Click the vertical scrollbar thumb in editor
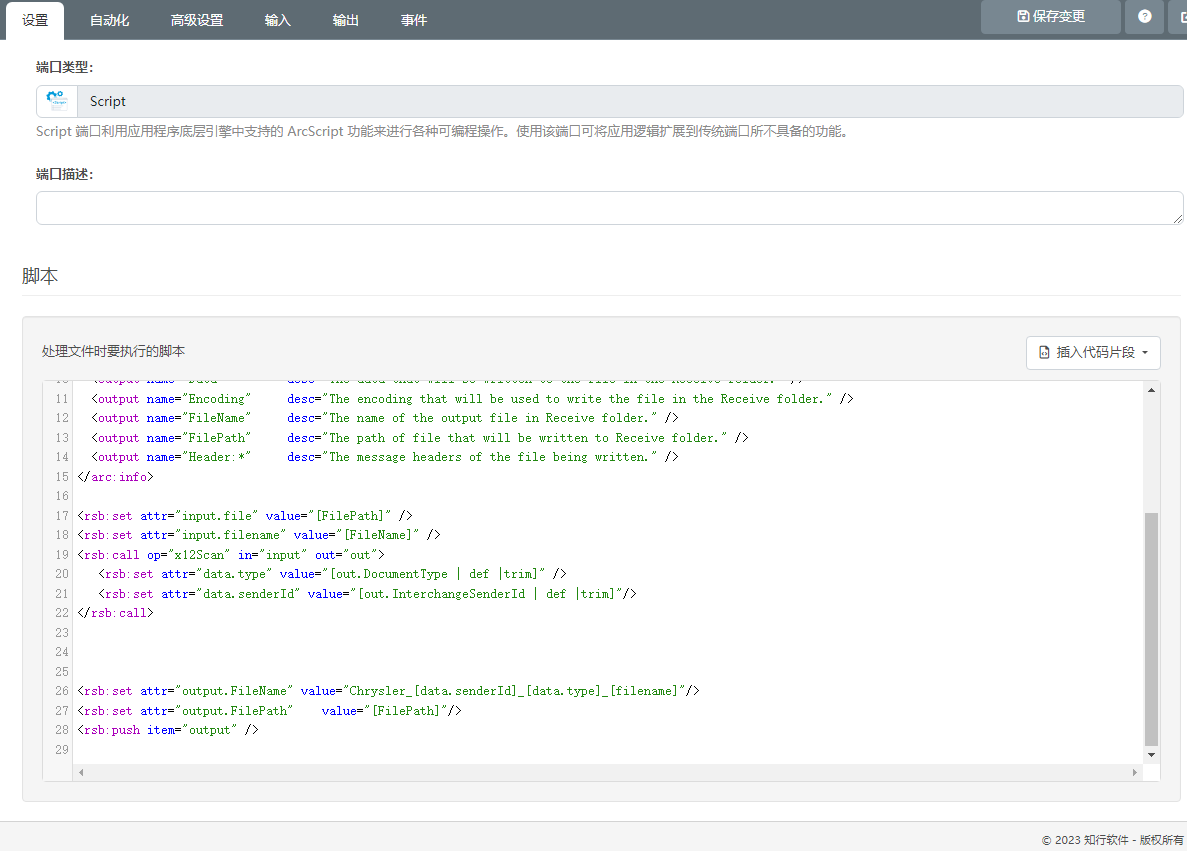The height and width of the screenshot is (851, 1187). pyautogui.click(x=1151, y=629)
